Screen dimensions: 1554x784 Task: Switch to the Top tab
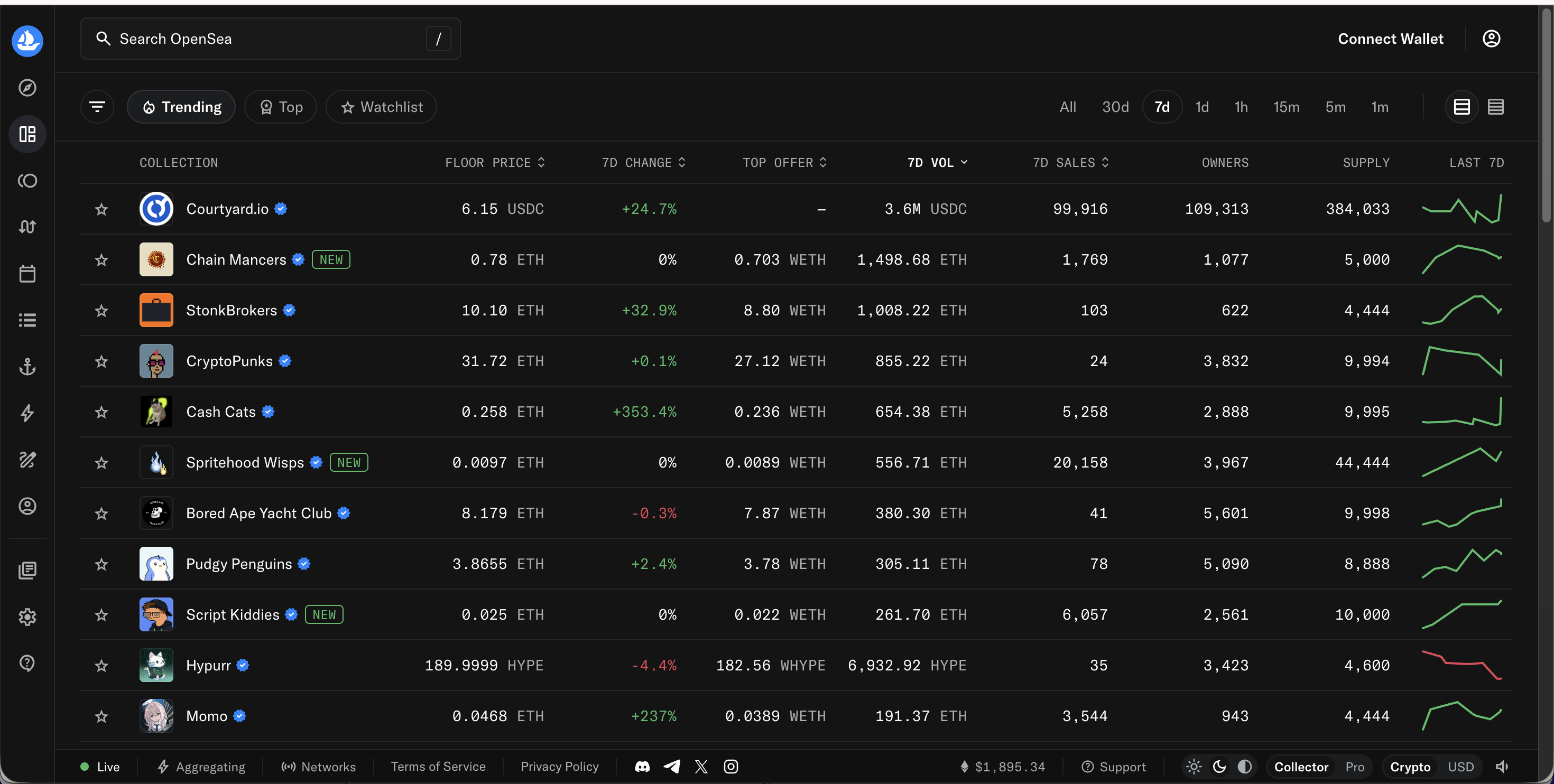pos(281,107)
